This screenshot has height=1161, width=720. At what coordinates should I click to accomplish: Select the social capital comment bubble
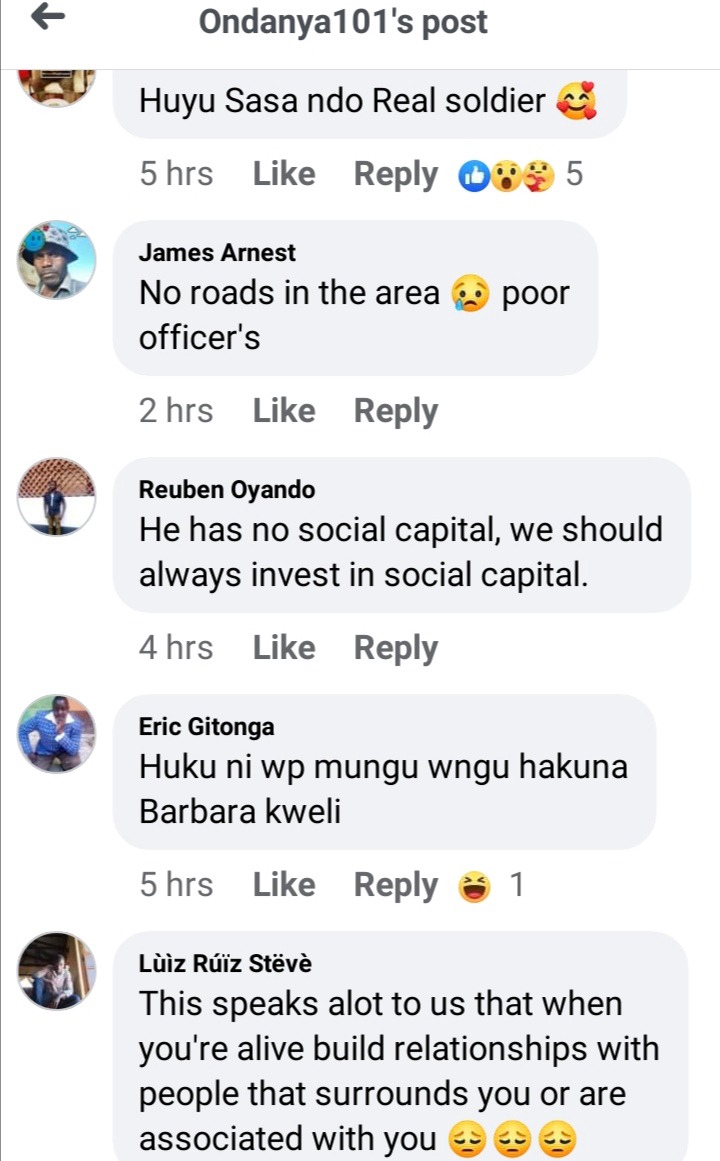coord(401,535)
